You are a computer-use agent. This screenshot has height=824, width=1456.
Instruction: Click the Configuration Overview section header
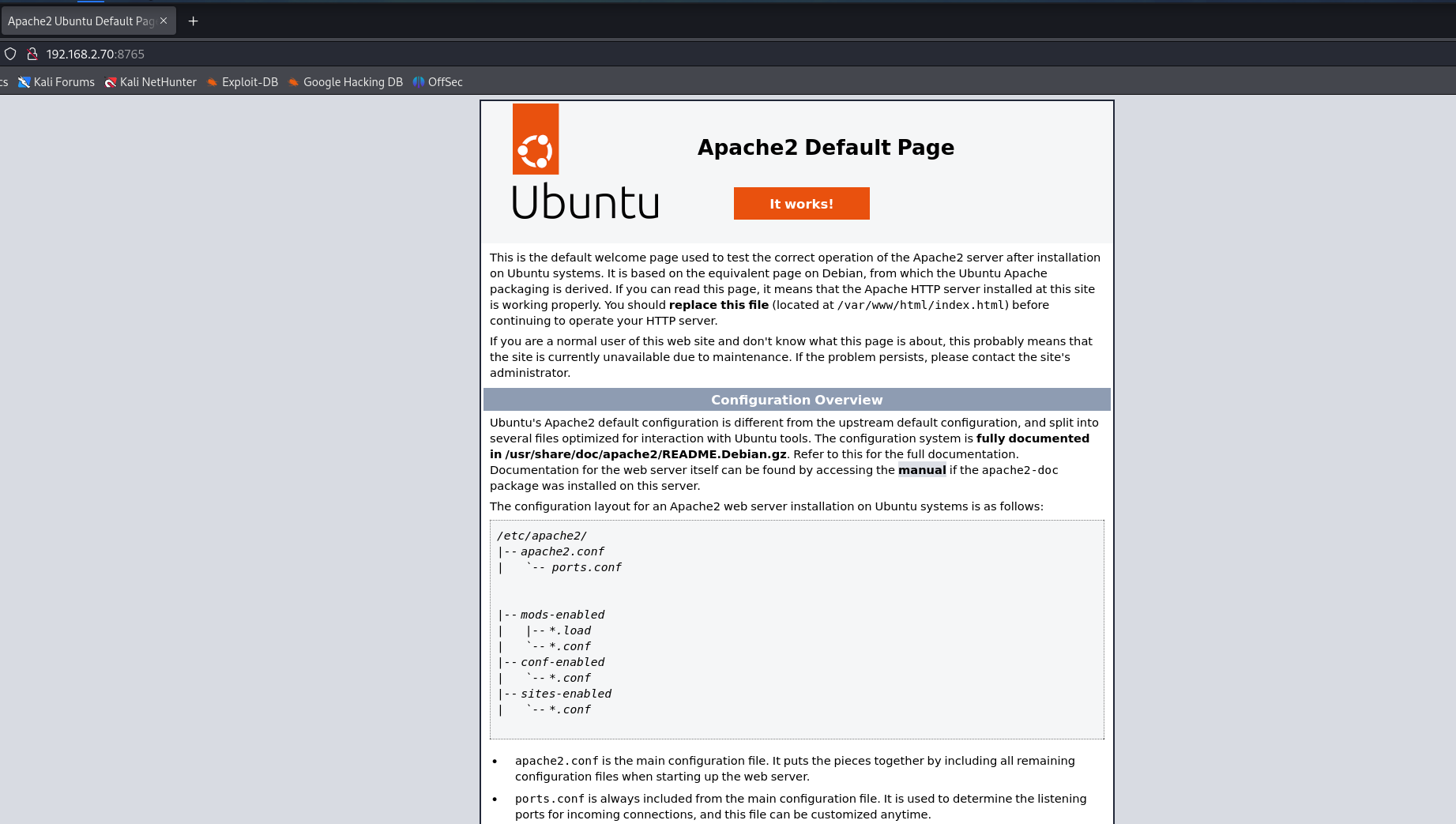[796, 400]
